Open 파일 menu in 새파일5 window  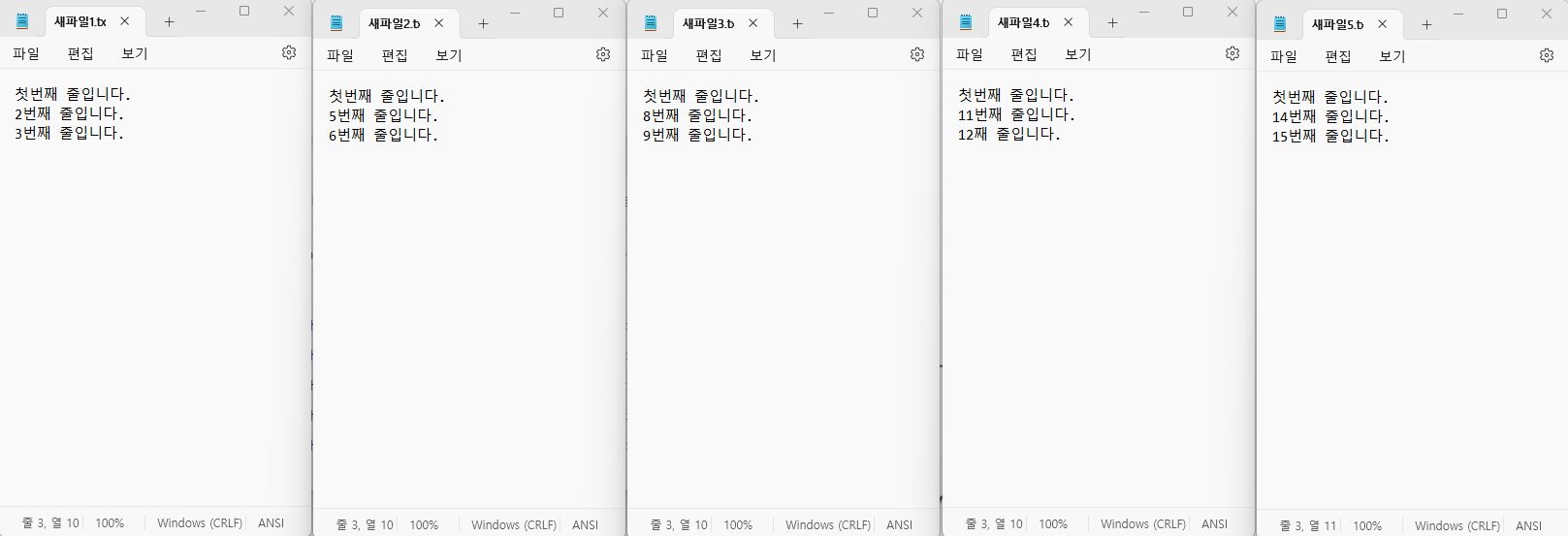1284,56
